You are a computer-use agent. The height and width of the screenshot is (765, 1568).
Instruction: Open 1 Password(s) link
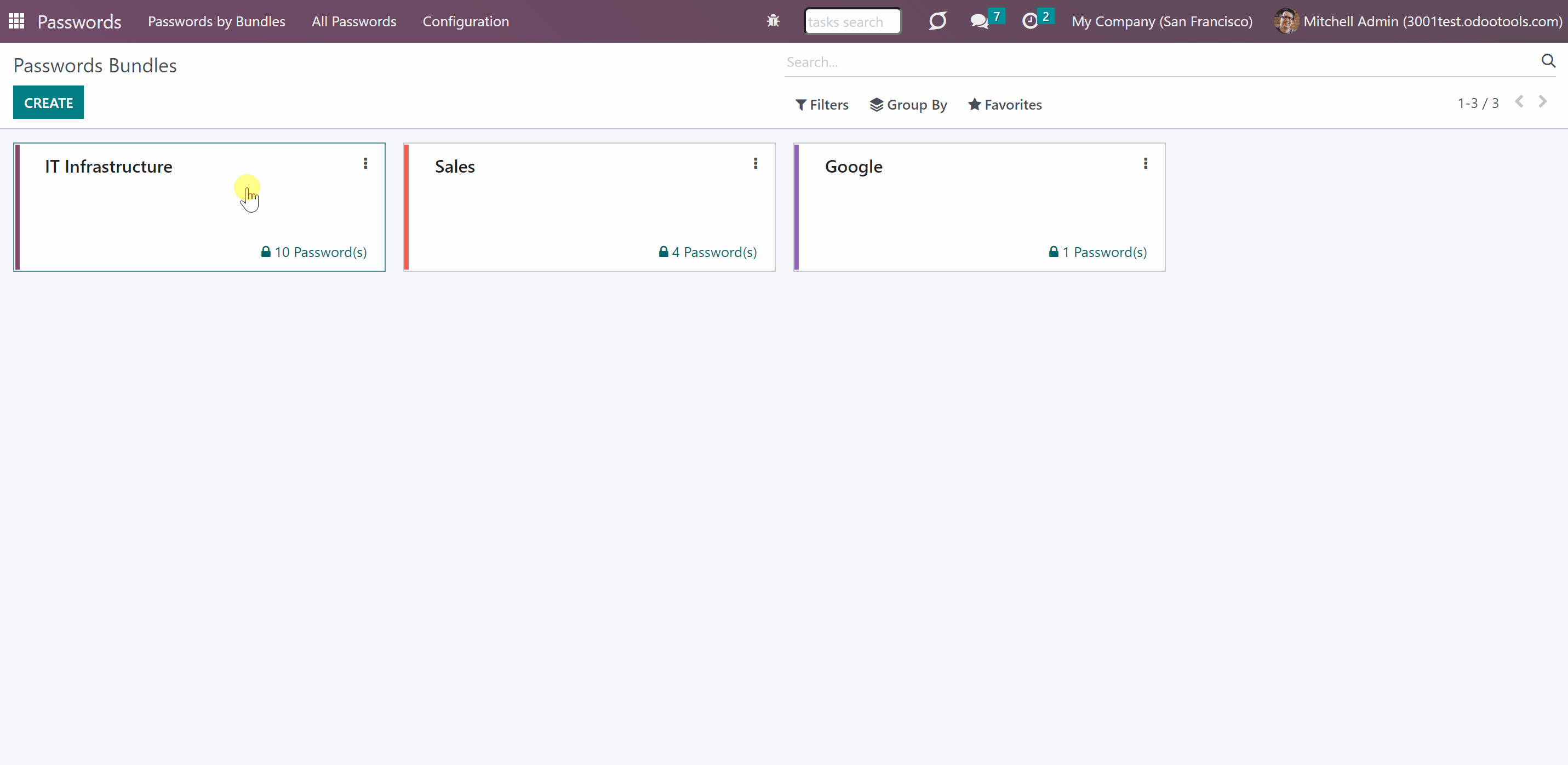pyautogui.click(x=1098, y=252)
